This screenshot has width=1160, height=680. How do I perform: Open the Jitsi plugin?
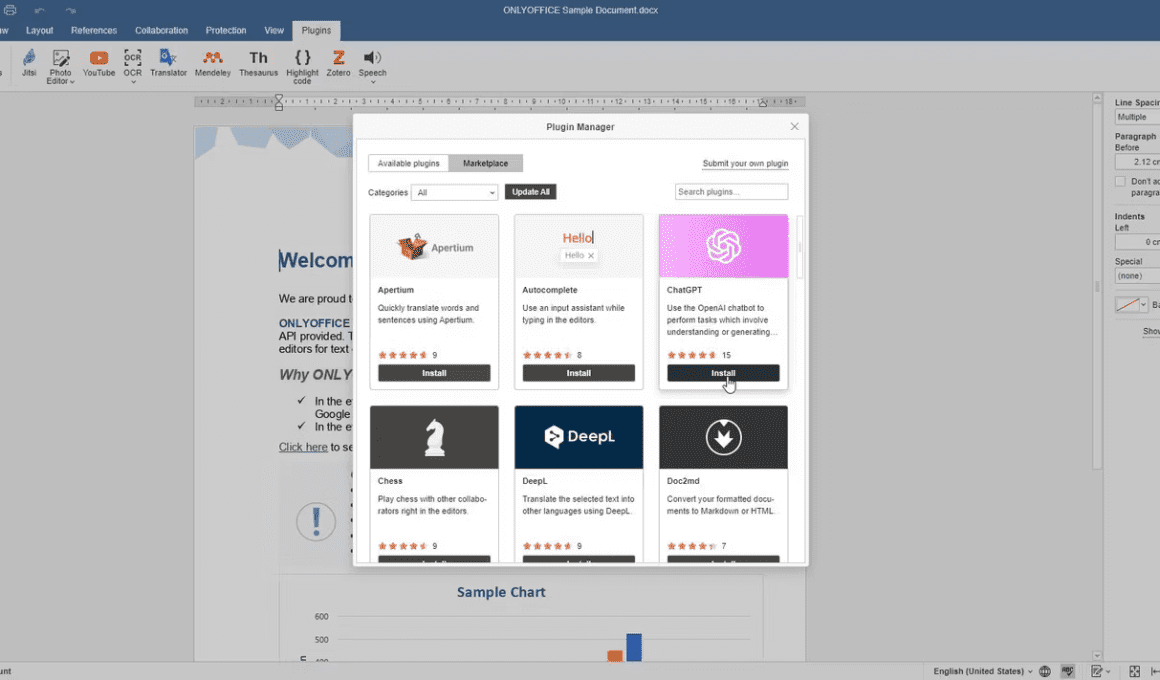pyautogui.click(x=29, y=63)
